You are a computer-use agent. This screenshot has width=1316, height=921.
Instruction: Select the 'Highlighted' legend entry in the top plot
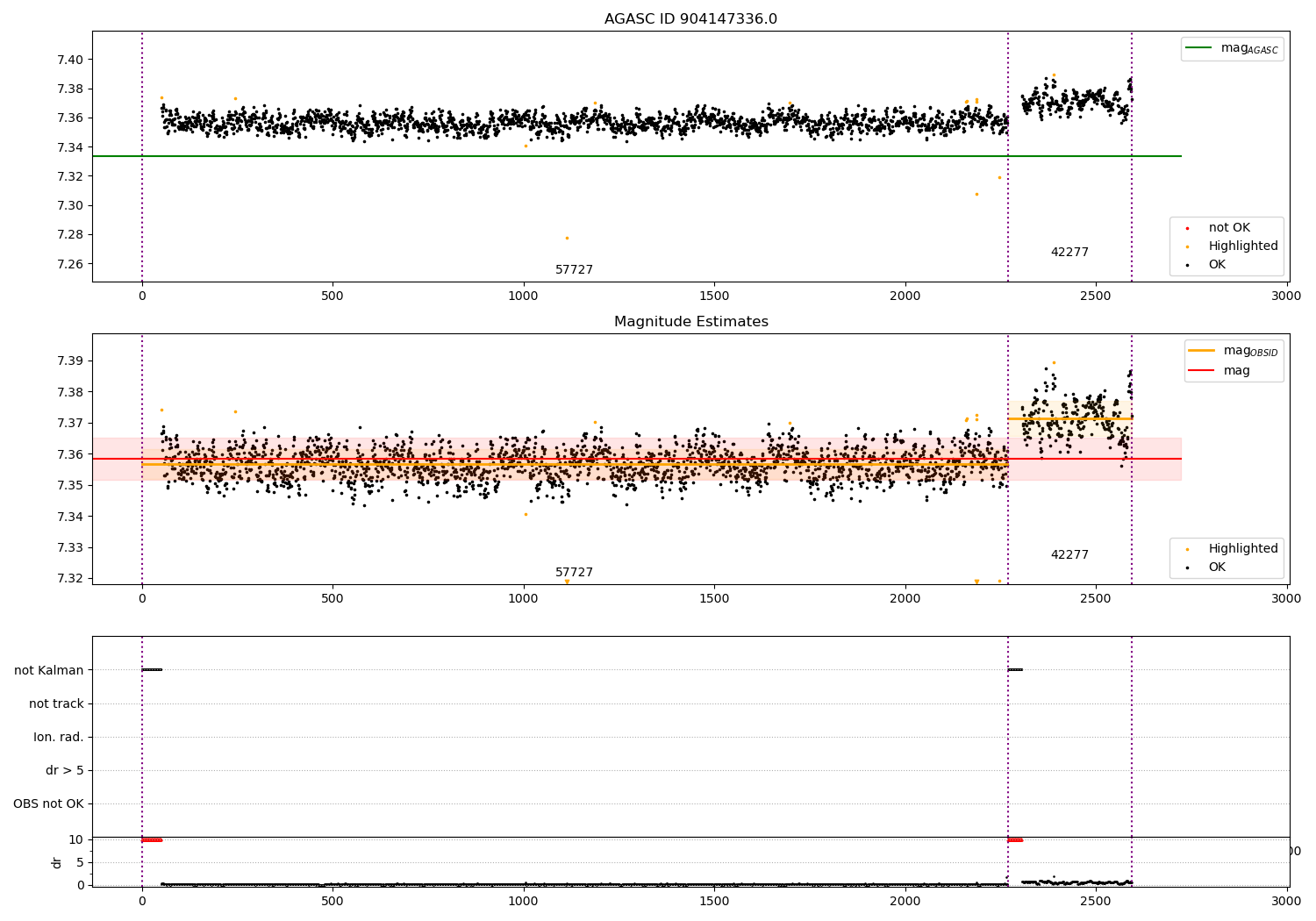click(1242, 246)
